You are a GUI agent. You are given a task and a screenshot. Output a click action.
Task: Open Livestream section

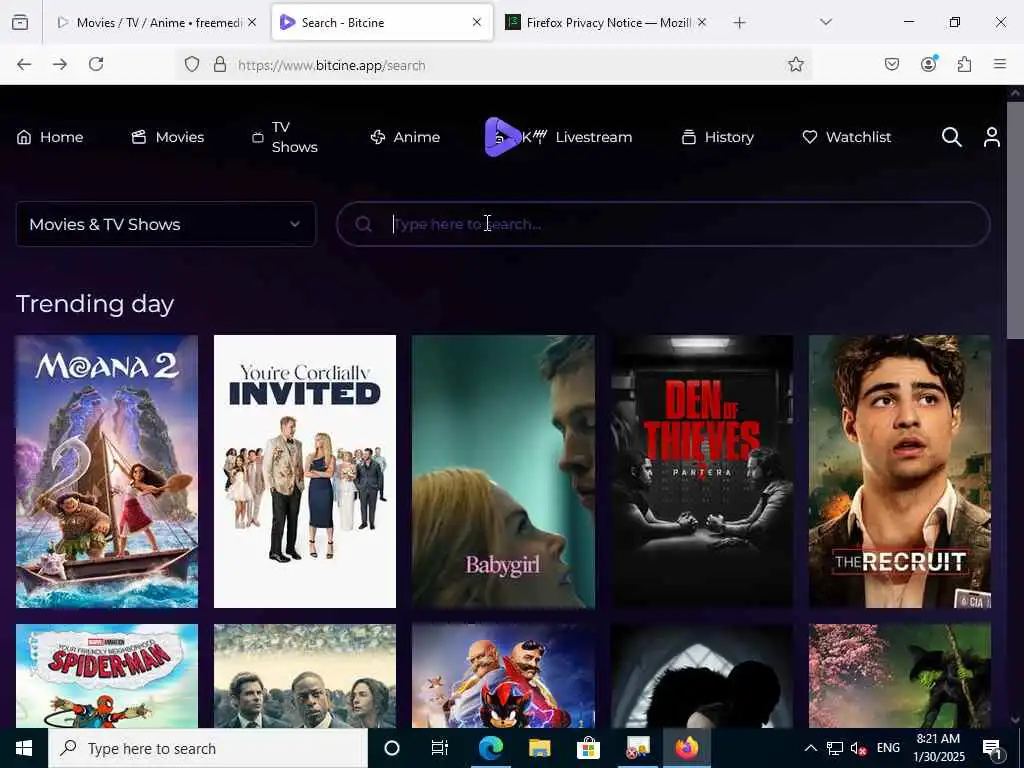point(593,137)
